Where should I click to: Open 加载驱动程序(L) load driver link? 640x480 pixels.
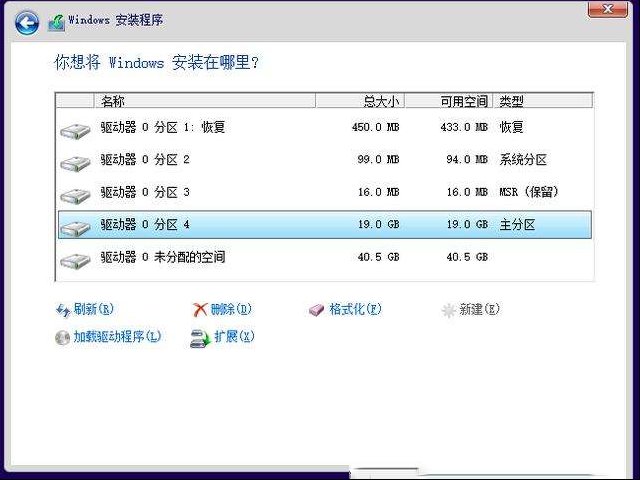click(x=117, y=336)
